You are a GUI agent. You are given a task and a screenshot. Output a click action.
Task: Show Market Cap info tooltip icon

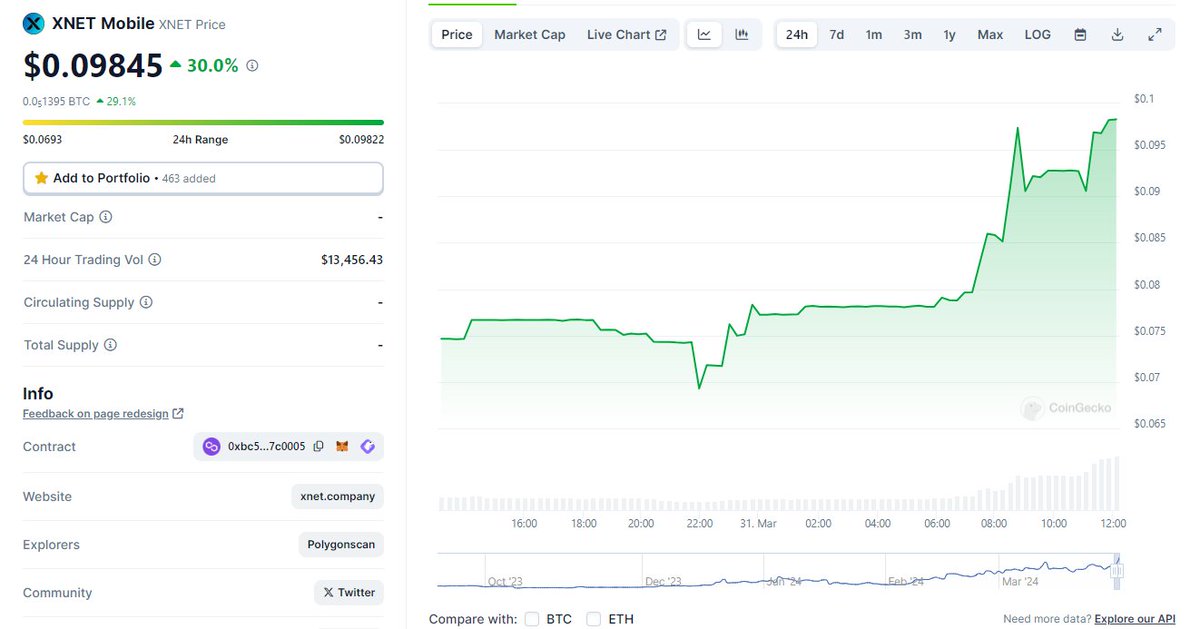[x=106, y=217]
